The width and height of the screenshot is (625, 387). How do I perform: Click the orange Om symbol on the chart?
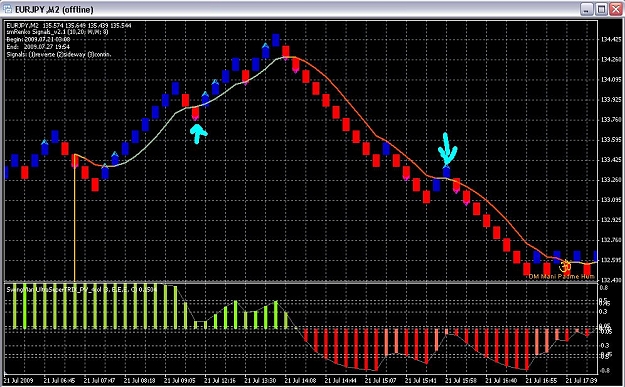pos(565,265)
